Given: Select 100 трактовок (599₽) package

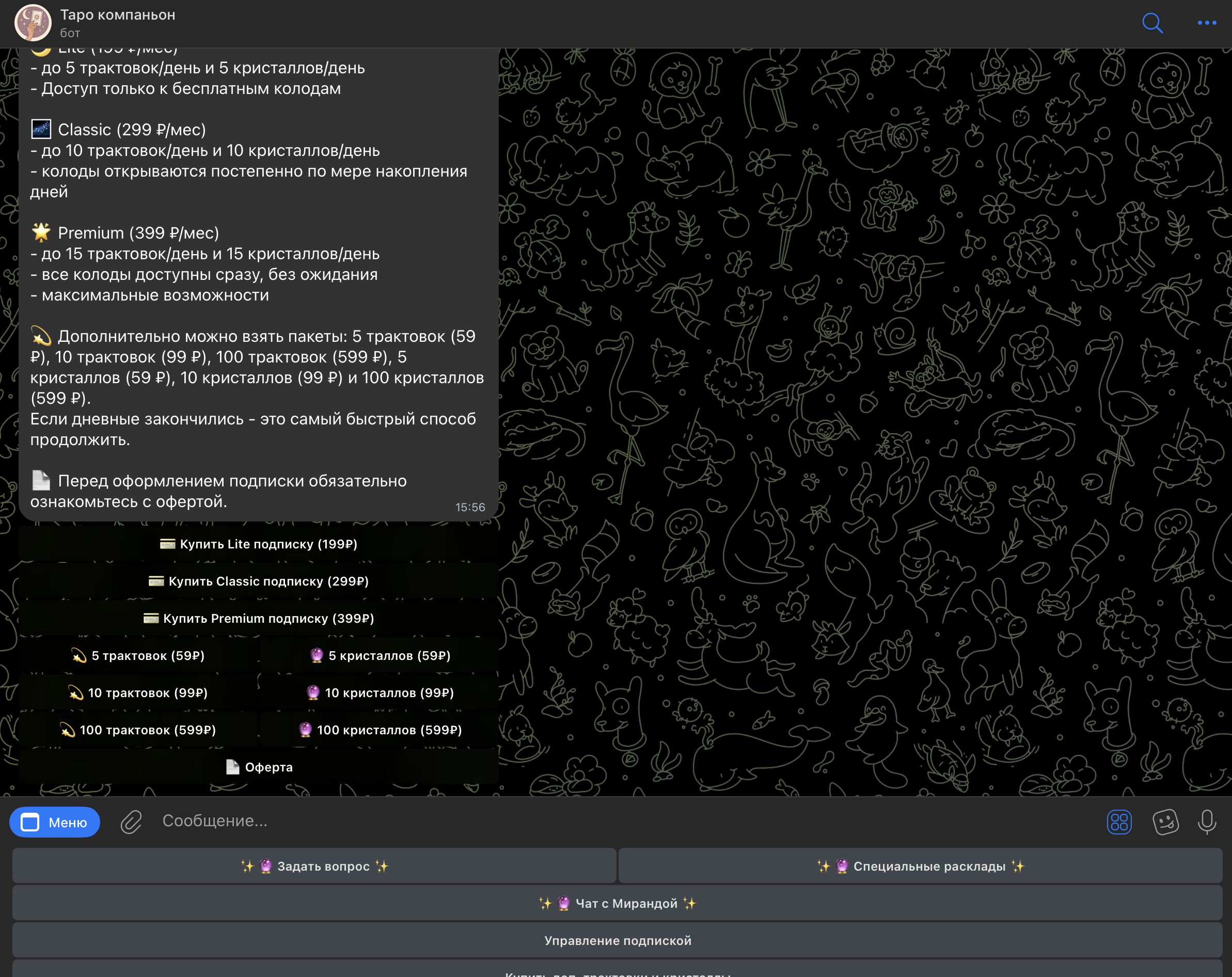Looking at the screenshot, I should click(138, 730).
